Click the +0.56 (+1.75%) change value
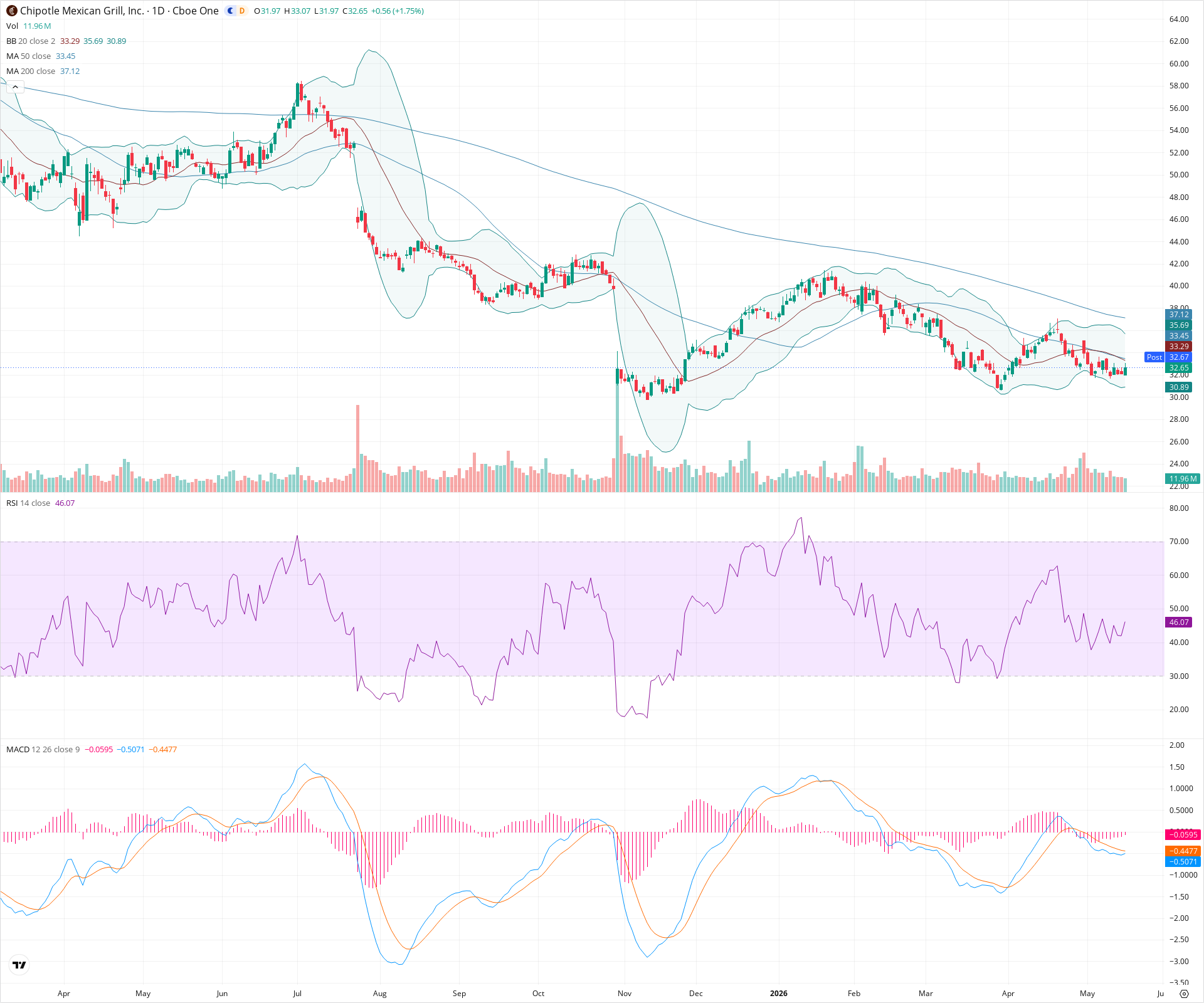The height and width of the screenshot is (1003, 1204). [398, 11]
